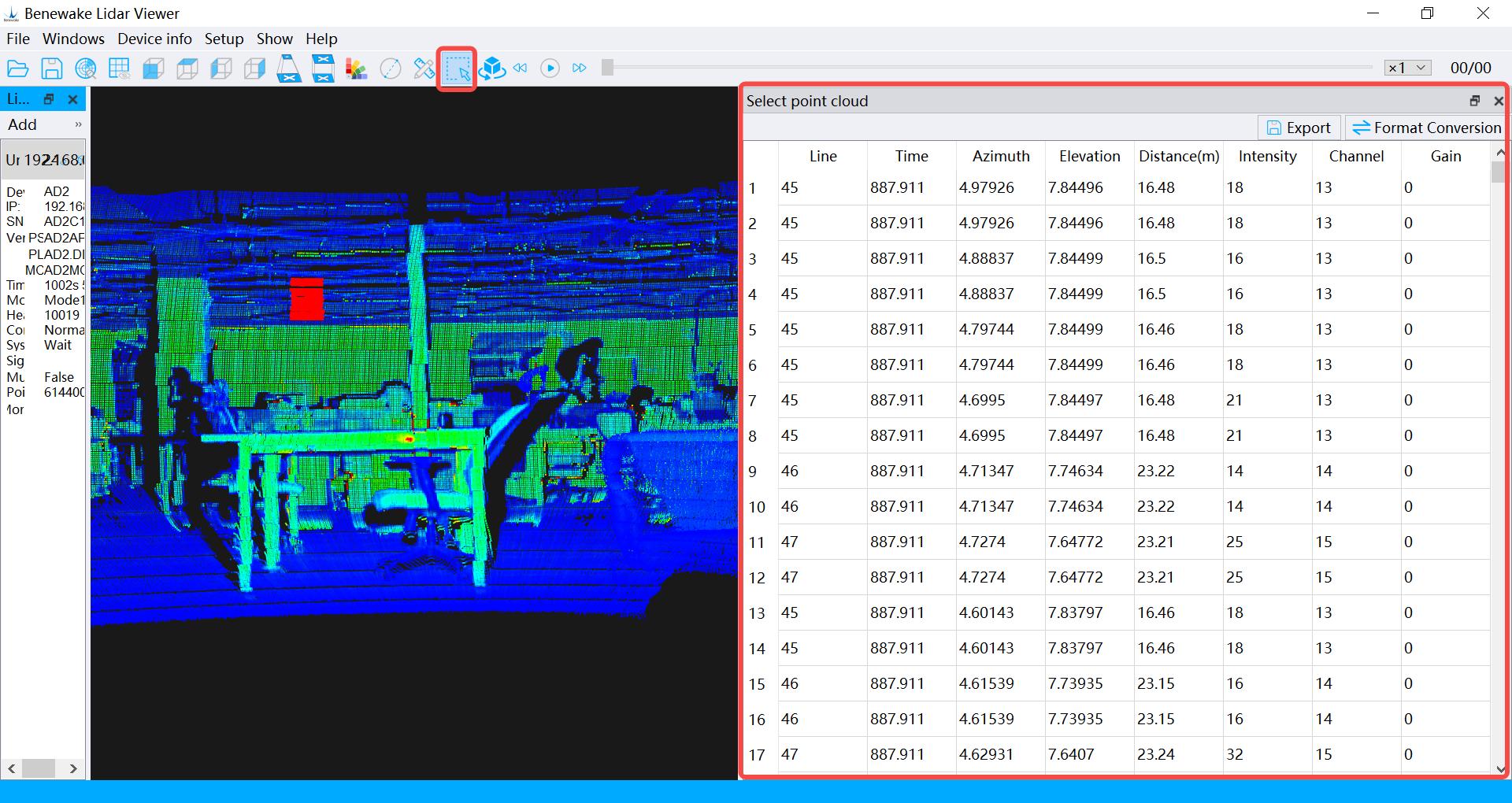Open the color palette icon
This screenshot has width=1512, height=803.
357,69
